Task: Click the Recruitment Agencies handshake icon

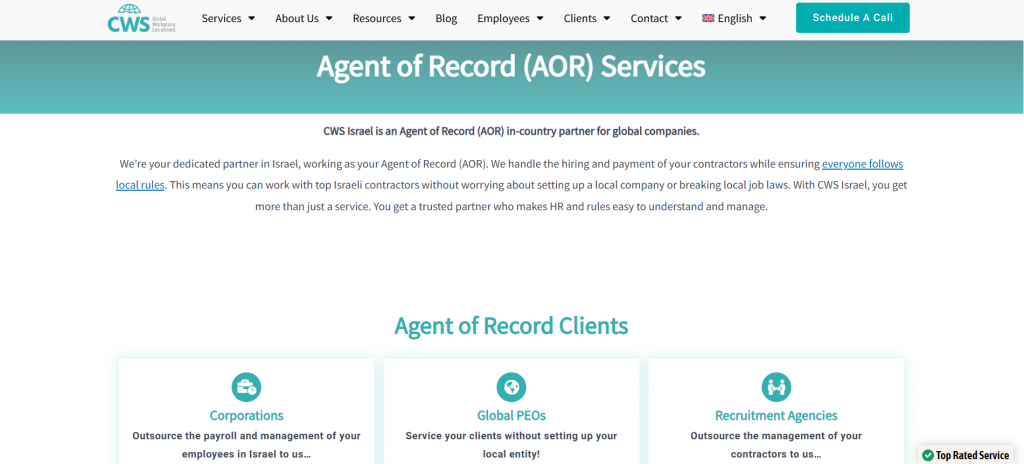Action: tap(776, 388)
